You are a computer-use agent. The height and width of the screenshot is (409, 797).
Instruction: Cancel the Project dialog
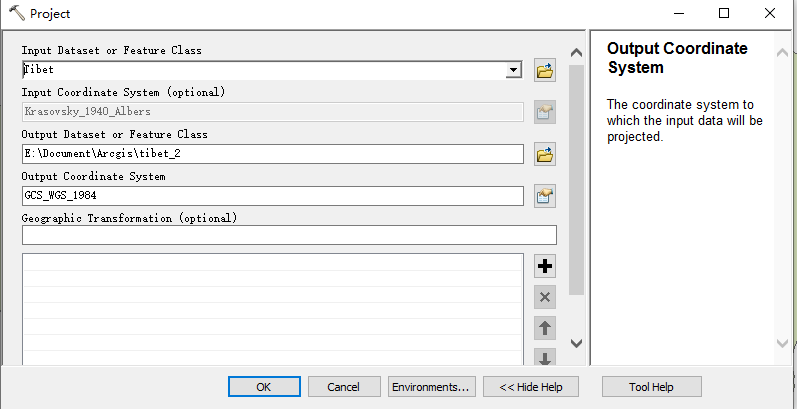pyautogui.click(x=344, y=387)
